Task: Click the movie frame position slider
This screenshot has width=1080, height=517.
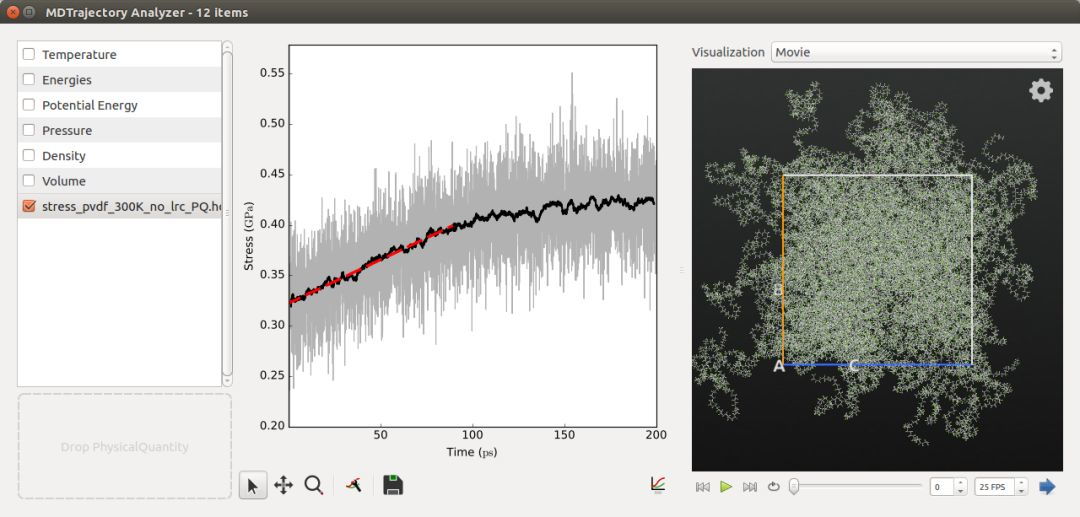Action: (856, 487)
